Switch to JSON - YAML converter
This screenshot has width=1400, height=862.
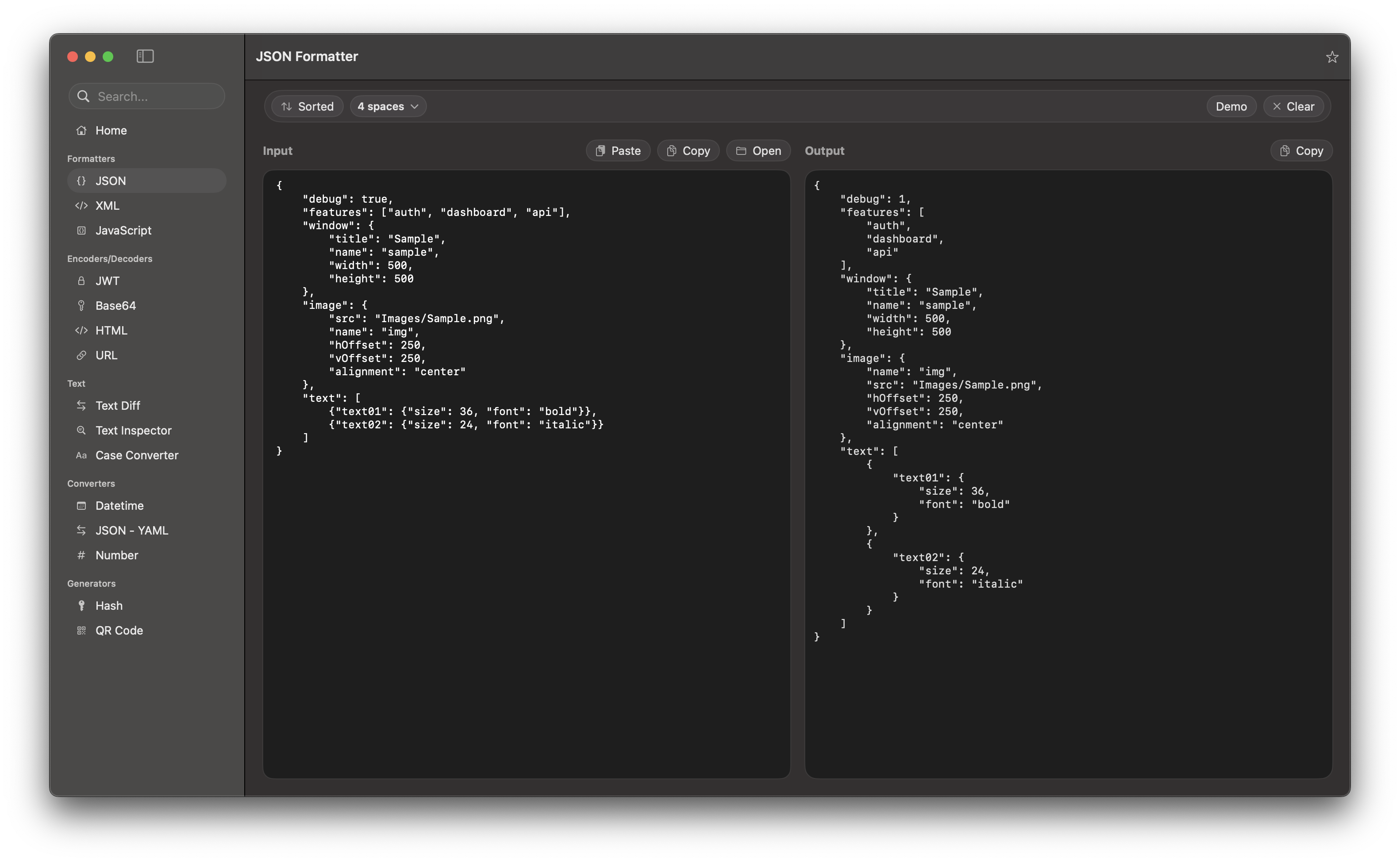pos(131,530)
